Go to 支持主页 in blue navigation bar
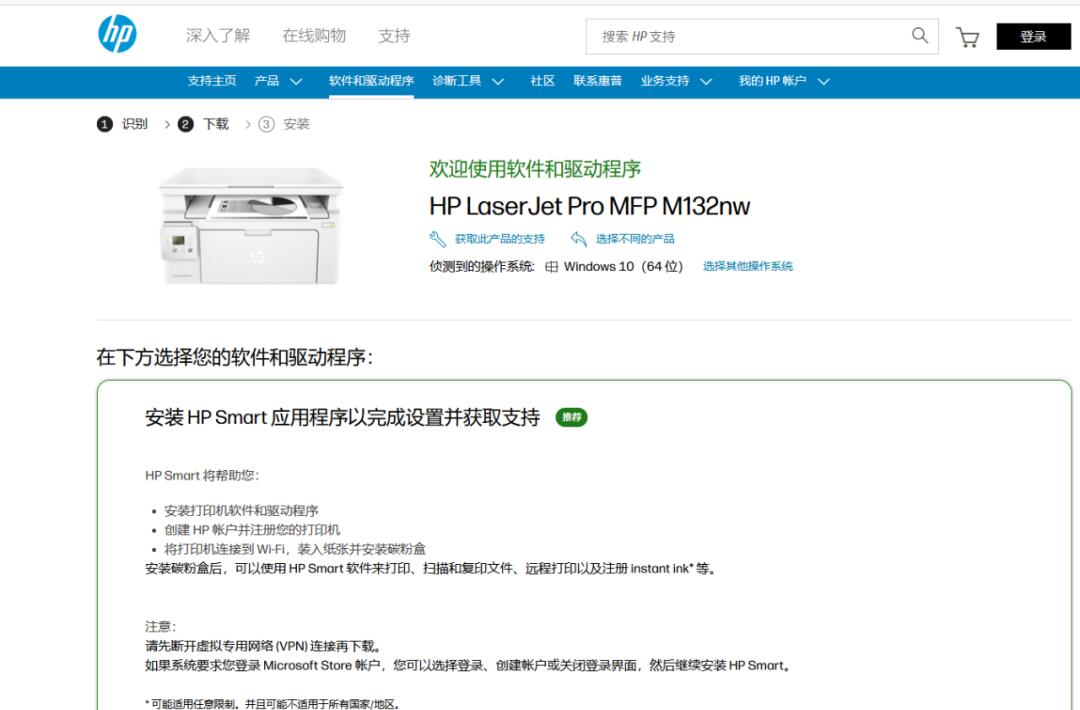This screenshot has height=710, width=1080. click(x=211, y=81)
